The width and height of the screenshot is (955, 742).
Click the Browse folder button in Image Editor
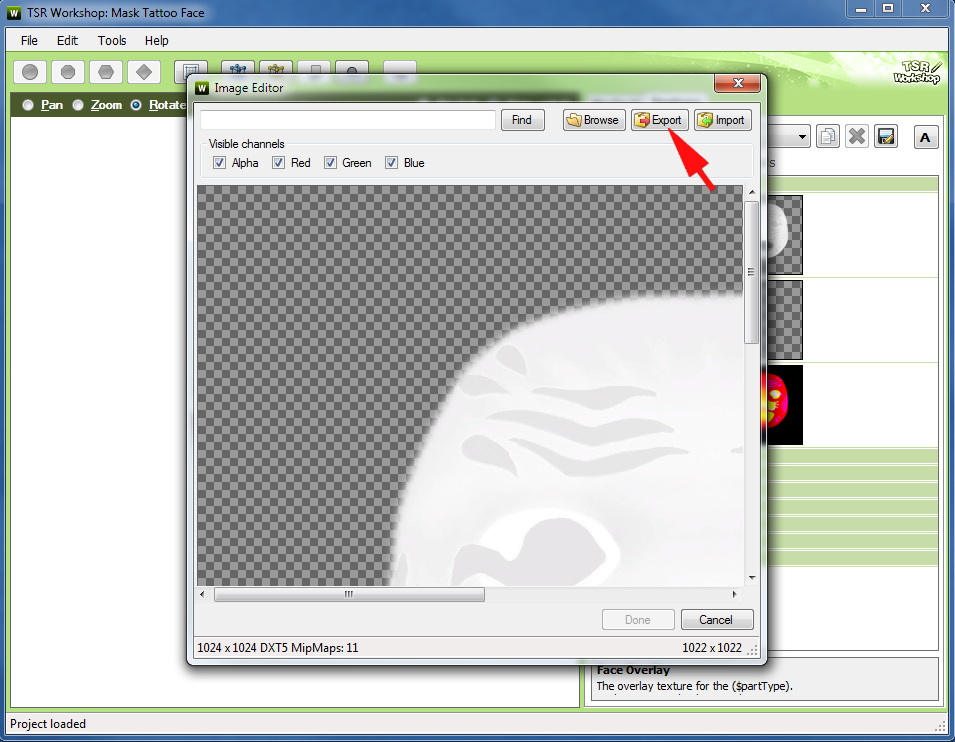(594, 120)
